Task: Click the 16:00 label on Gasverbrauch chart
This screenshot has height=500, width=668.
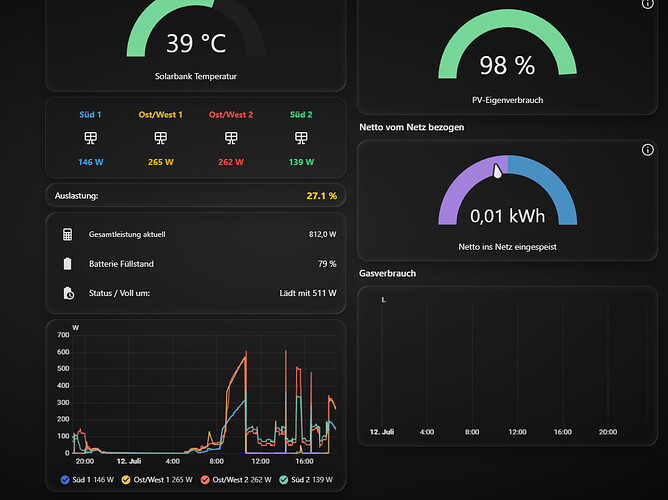Action: 562,432
